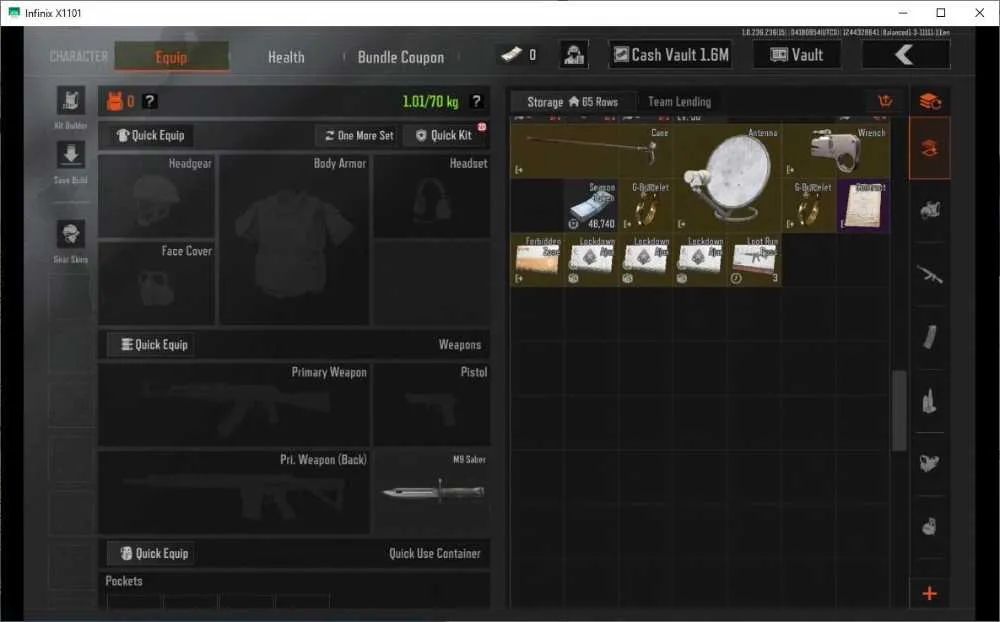The height and width of the screenshot is (622, 1000).
Task: Select the Cane item in storage
Action: pos(592,151)
